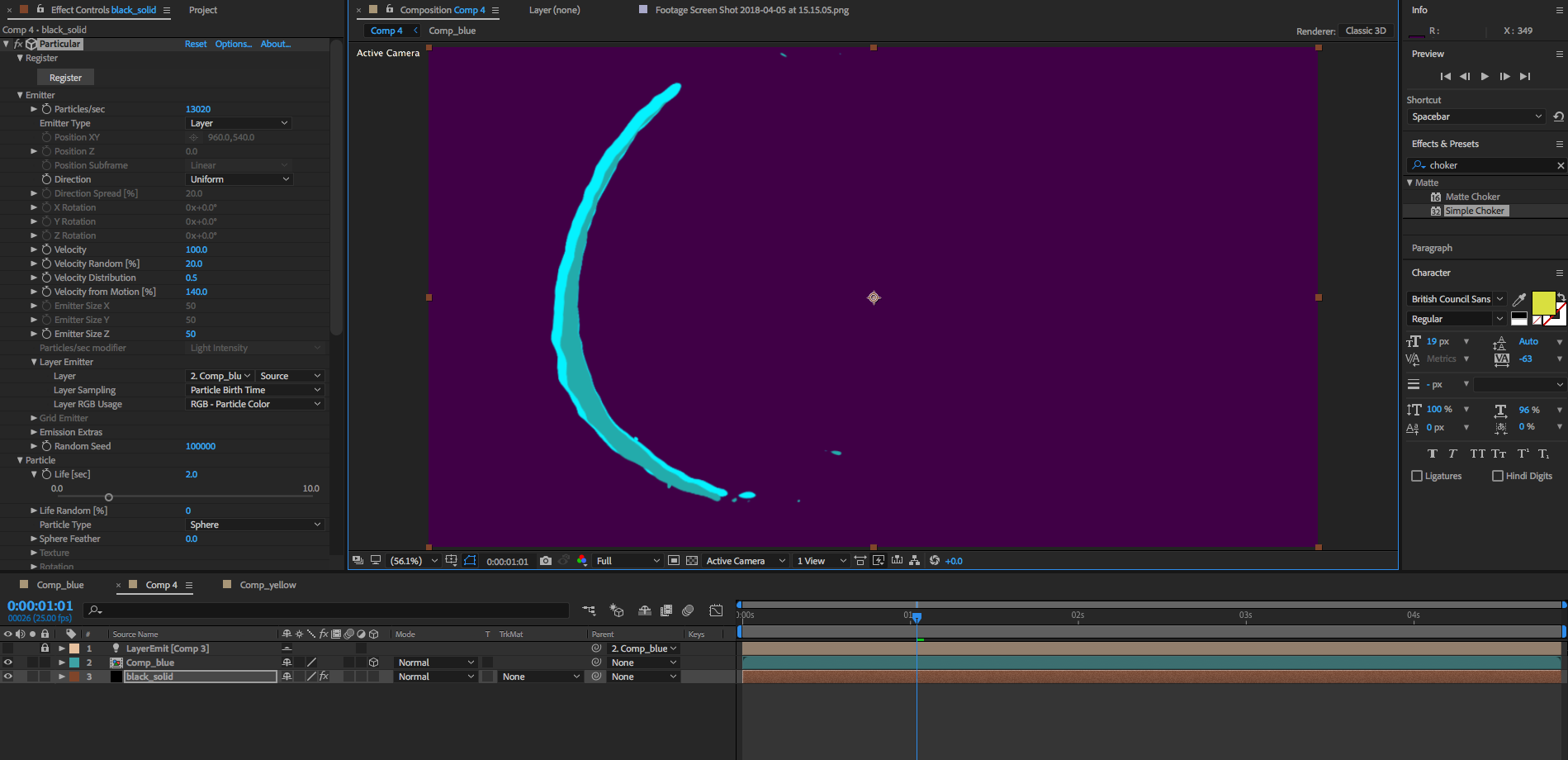
Task: Toggle the Transparency Grid in viewer
Action: [x=692, y=561]
